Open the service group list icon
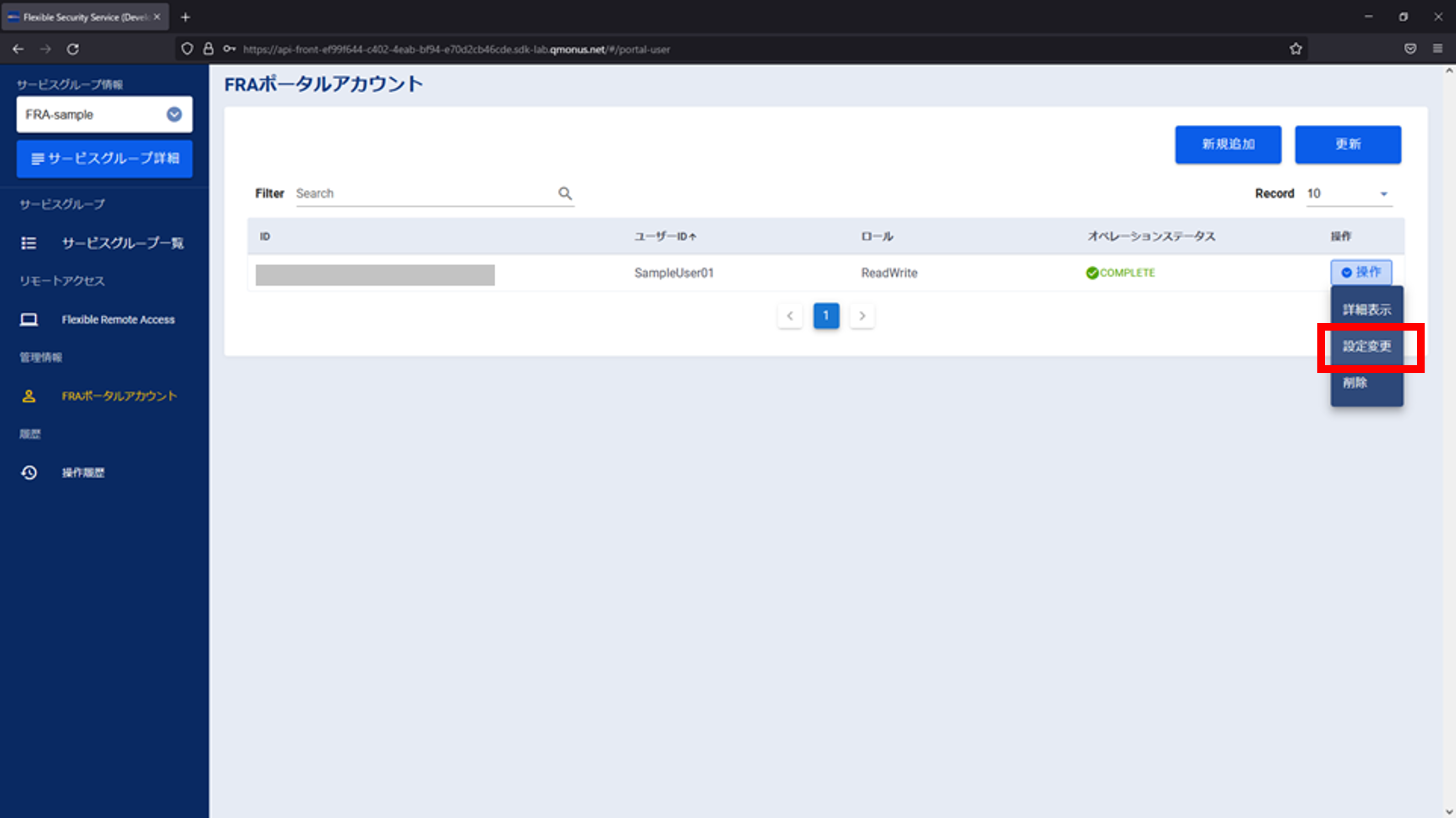Image resolution: width=1456 pixels, height=818 pixels. [x=29, y=243]
